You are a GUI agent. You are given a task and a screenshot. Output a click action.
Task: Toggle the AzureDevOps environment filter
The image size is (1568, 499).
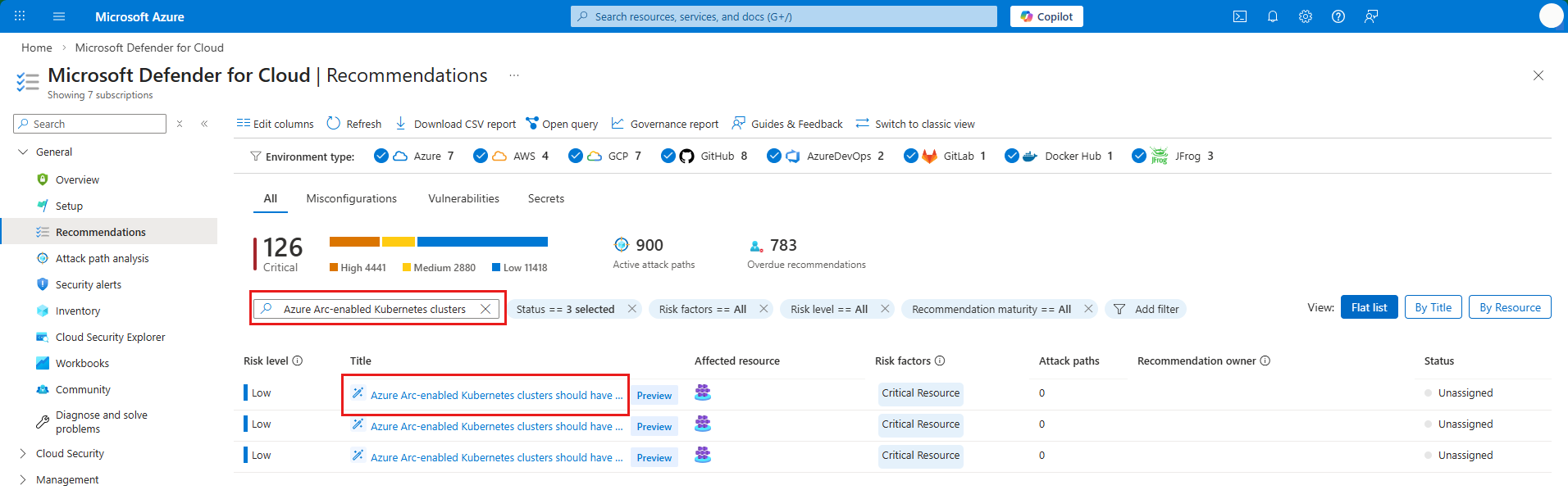[x=774, y=156]
